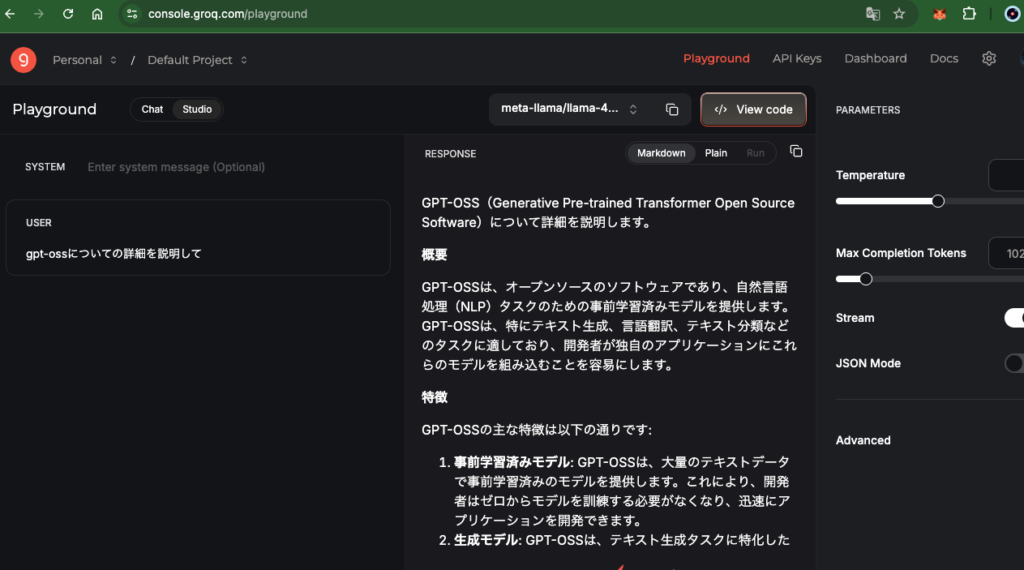Click the Max Completion Tokens value field
The height and width of the screenshot is (570, 1024).
tap(1006, 253)
